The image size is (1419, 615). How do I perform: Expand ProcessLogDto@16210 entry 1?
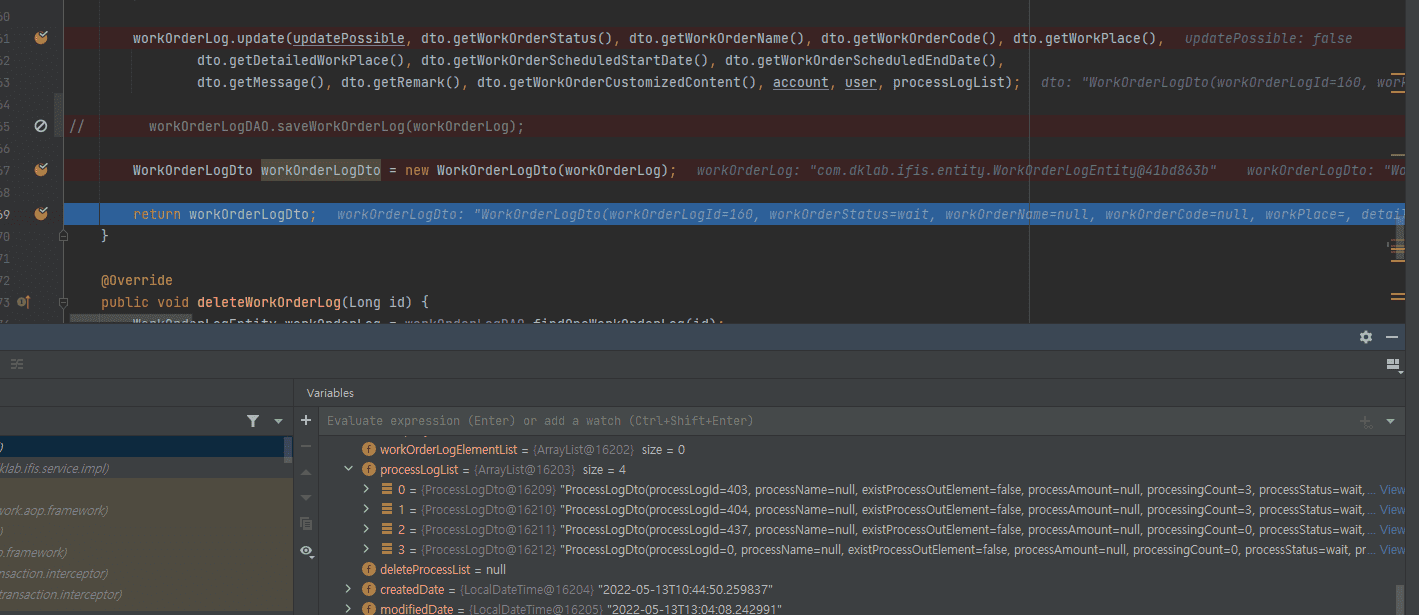point(367,510)
